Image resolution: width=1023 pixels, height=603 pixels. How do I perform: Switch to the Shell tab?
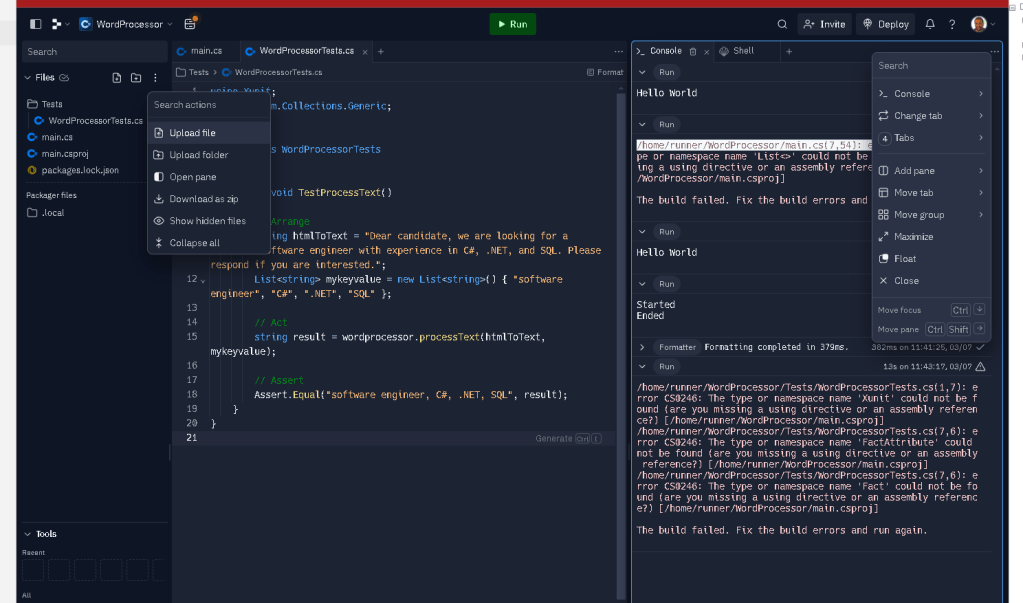point(737,51)
